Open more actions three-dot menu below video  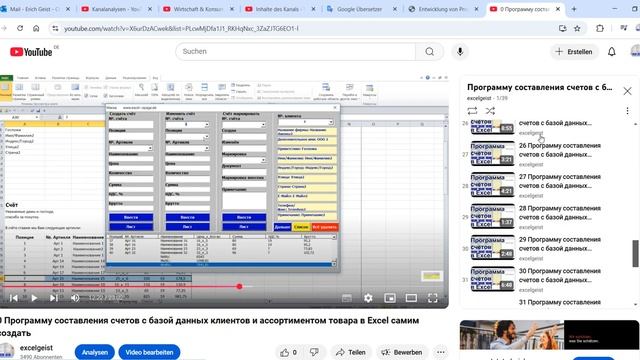441,352
